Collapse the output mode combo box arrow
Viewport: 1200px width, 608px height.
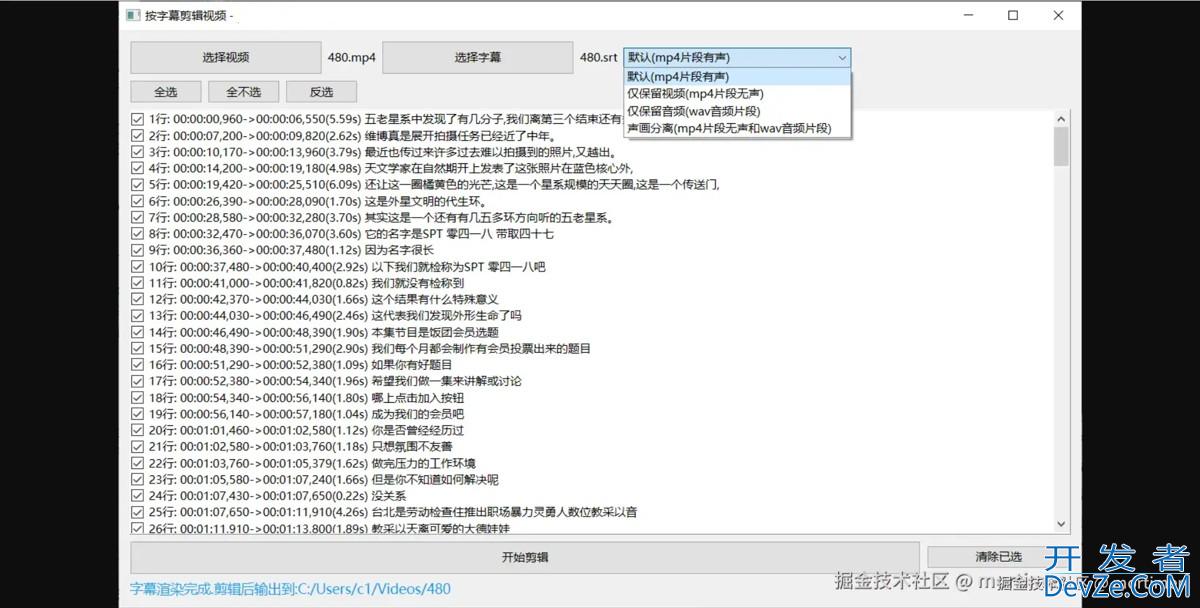pyautogui.click(x=842, y=58)
